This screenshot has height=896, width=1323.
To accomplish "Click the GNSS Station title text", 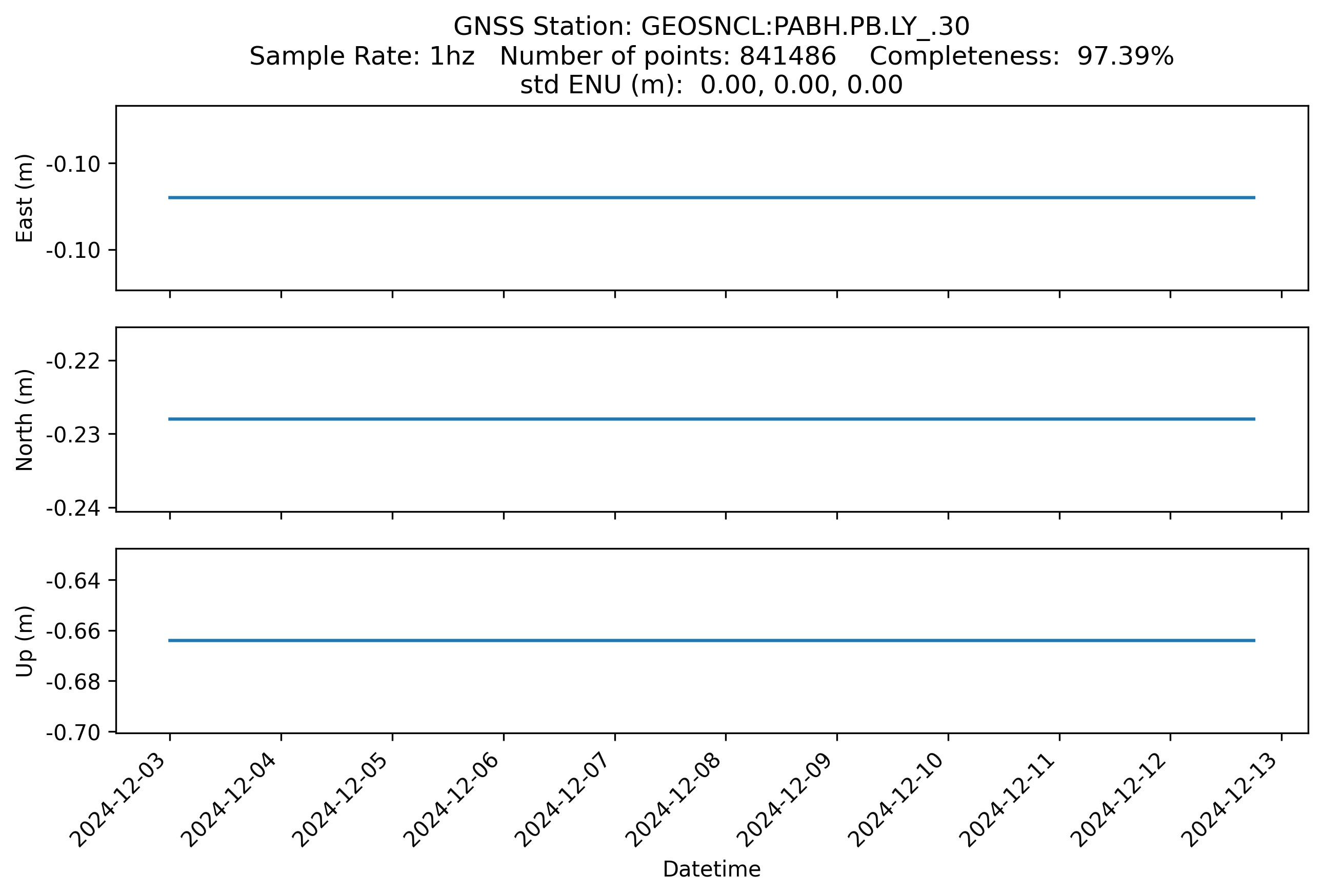I will 711,27.
